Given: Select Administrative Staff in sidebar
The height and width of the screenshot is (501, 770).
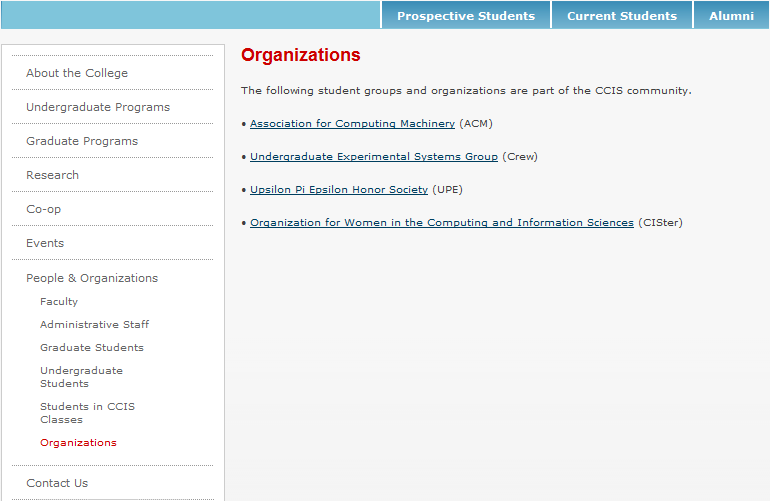Looking at the screenshot, I should pos(94,325).
